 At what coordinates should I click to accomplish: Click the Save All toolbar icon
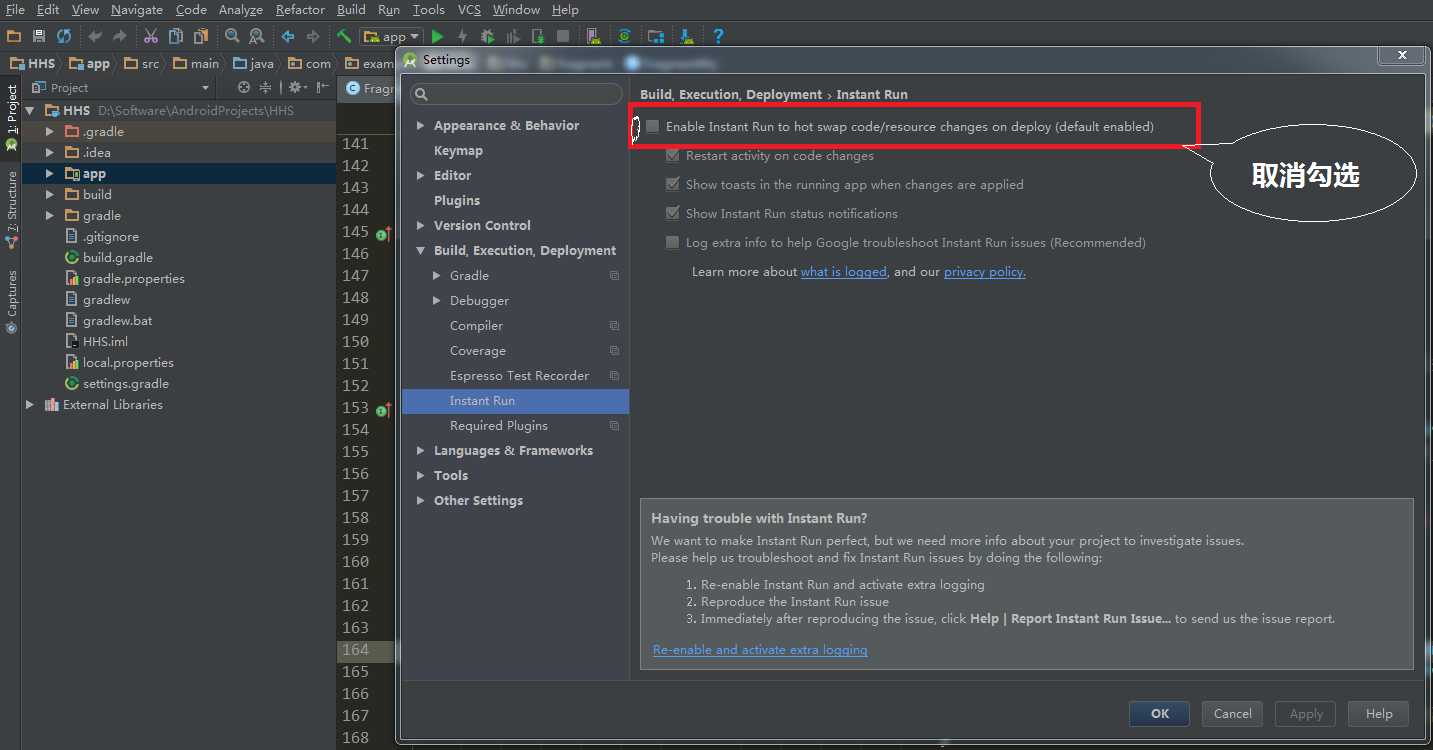39,36
